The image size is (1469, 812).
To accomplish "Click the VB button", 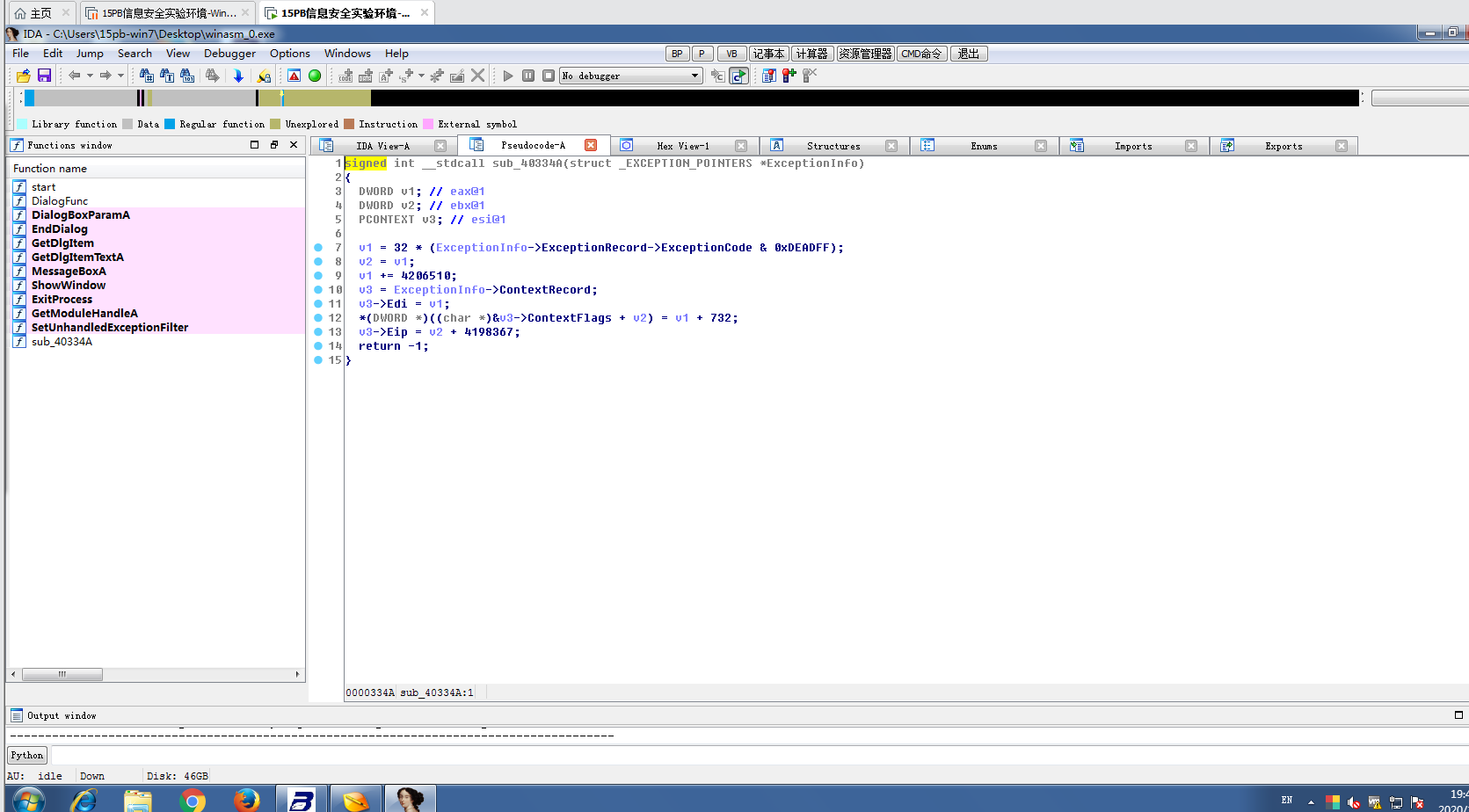I will 731,54.
